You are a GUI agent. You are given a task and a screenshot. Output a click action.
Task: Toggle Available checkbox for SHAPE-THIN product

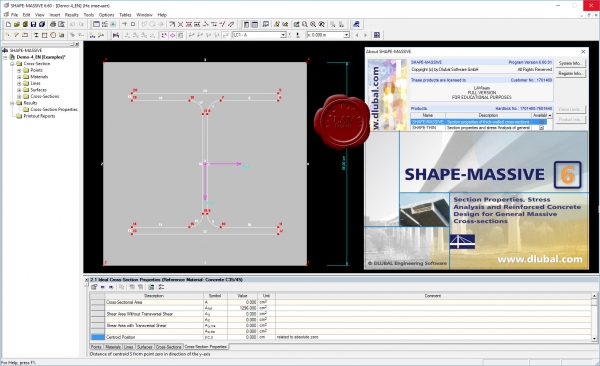point(541,127)
